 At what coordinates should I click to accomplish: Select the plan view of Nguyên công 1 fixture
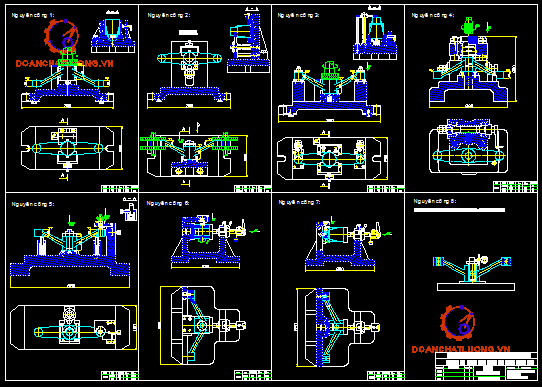tap(72, 148)
